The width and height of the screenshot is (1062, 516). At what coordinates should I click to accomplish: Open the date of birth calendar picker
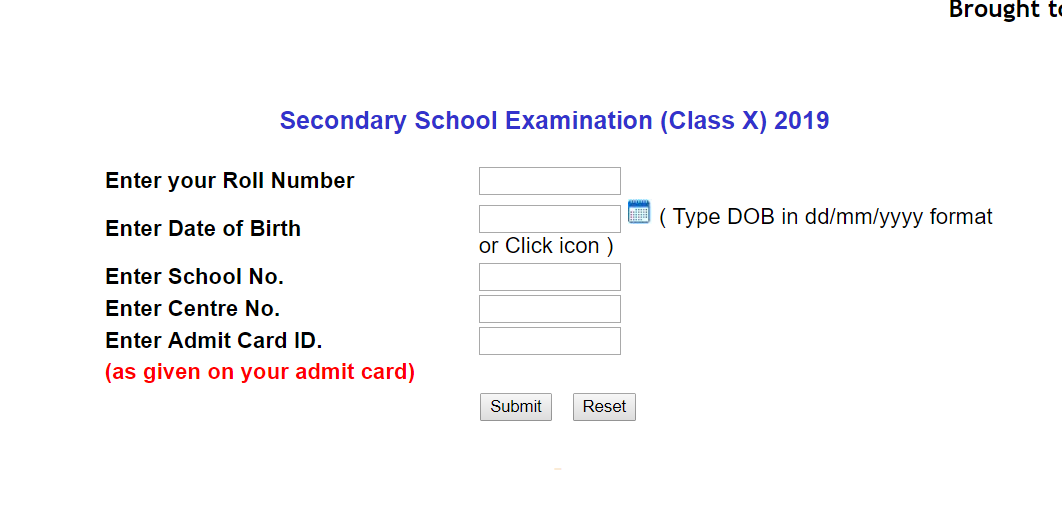638,211
